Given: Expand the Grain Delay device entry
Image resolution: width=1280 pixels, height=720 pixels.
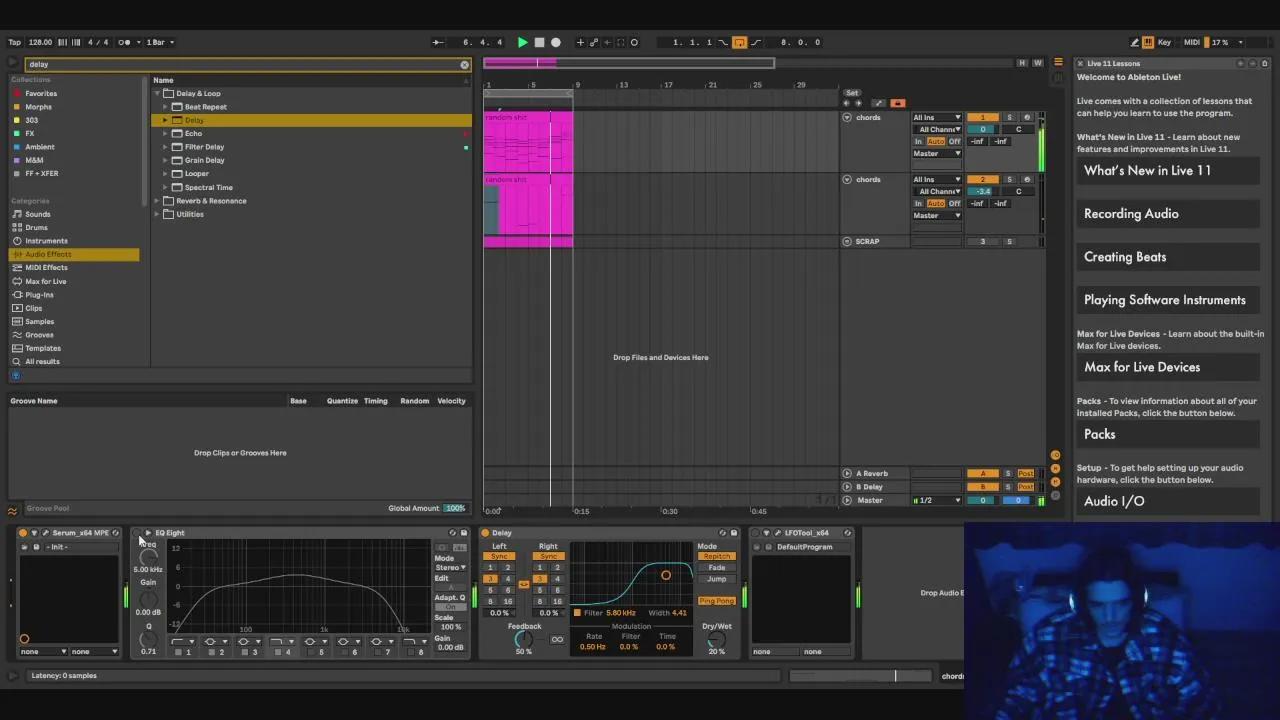Looking at the screenshot, I should (165, 160).
